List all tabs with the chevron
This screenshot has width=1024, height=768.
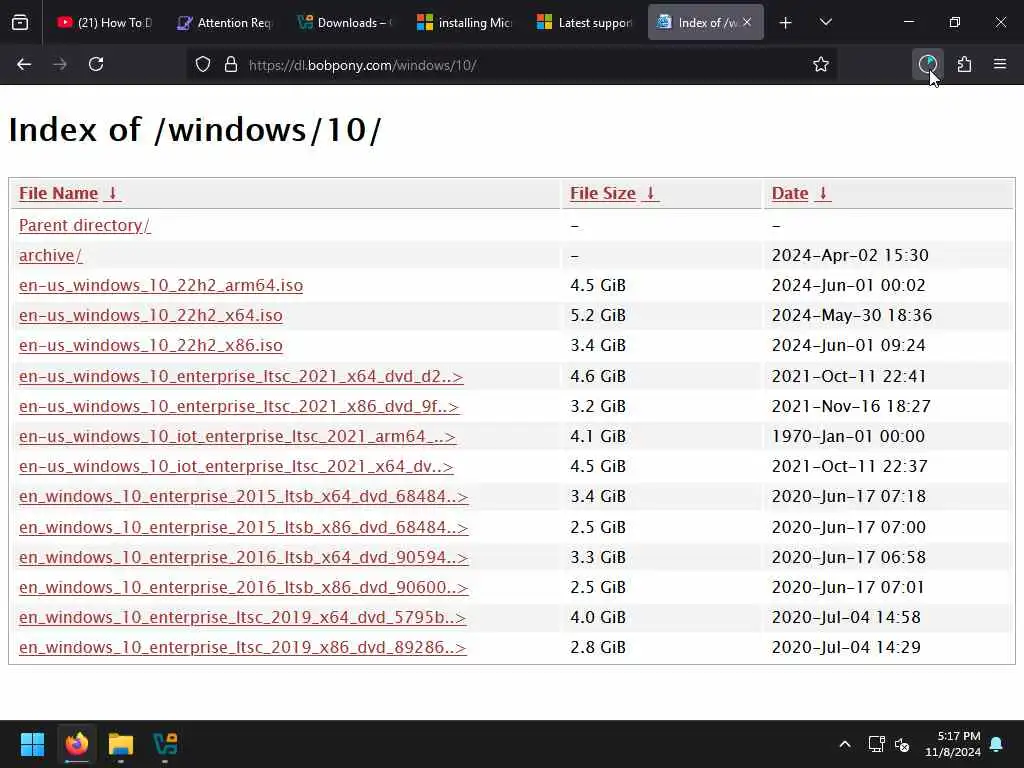coord(825,23)
